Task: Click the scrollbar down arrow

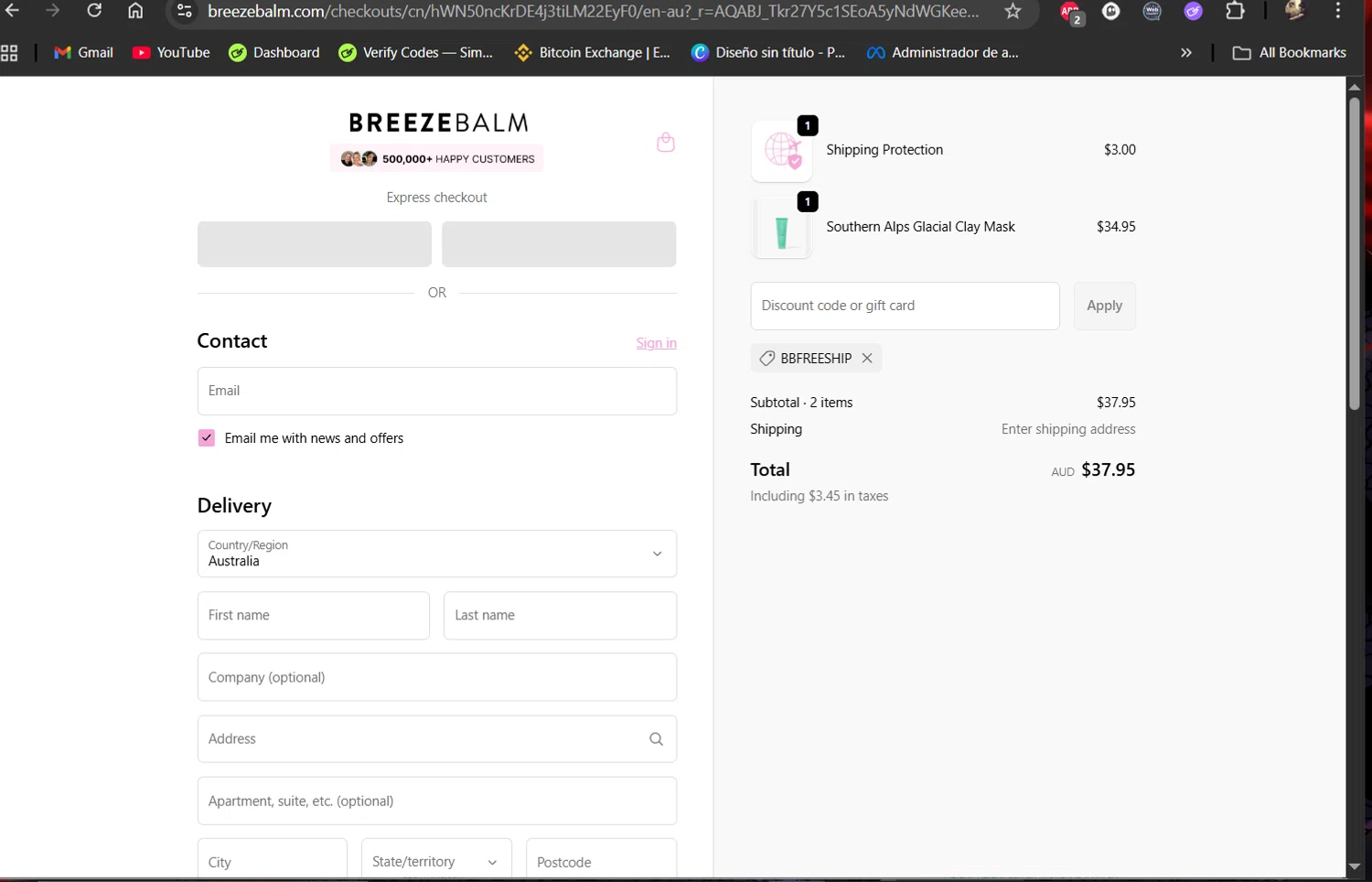Action: coord(1355,866)
